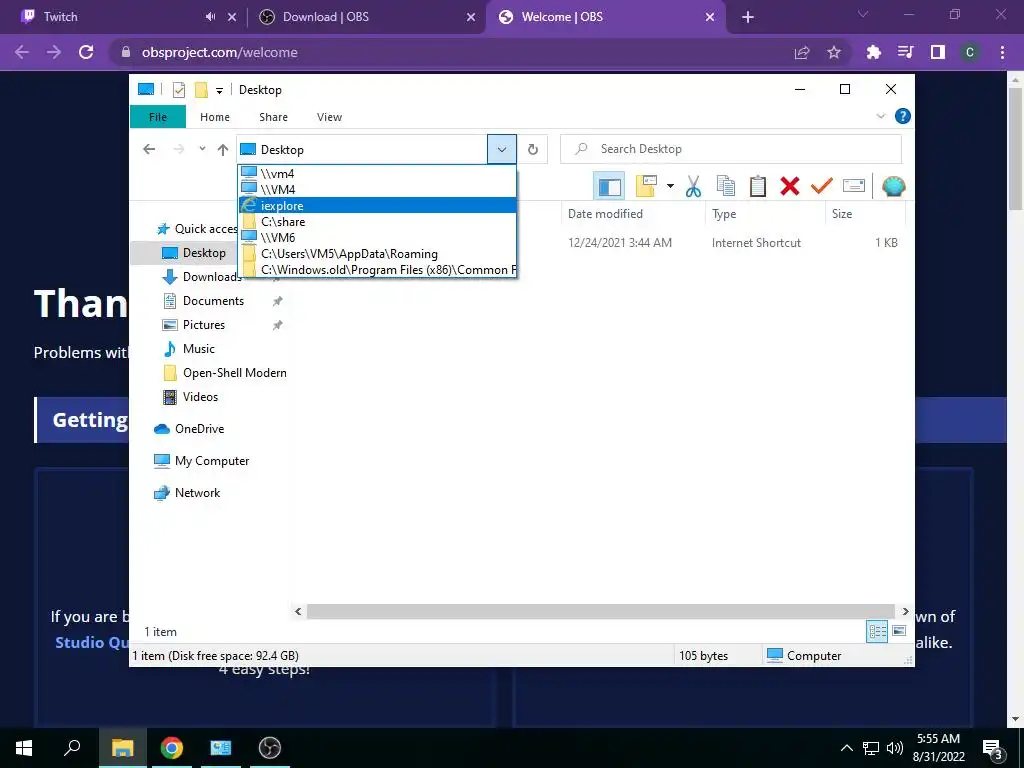Select \\VM6 in the address dropdown
The image size is (1024, 768).
coord(377,238)
